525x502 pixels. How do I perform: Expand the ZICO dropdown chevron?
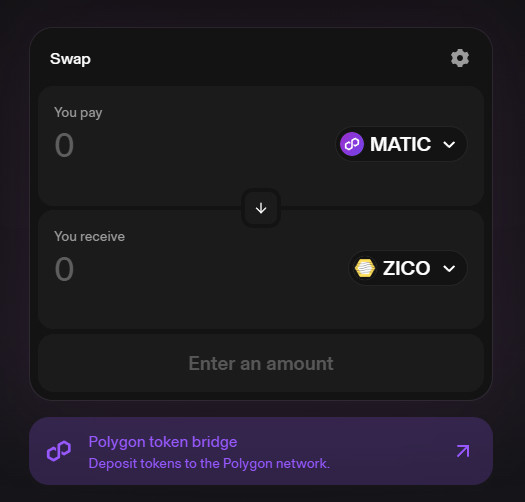pos(449,268)
